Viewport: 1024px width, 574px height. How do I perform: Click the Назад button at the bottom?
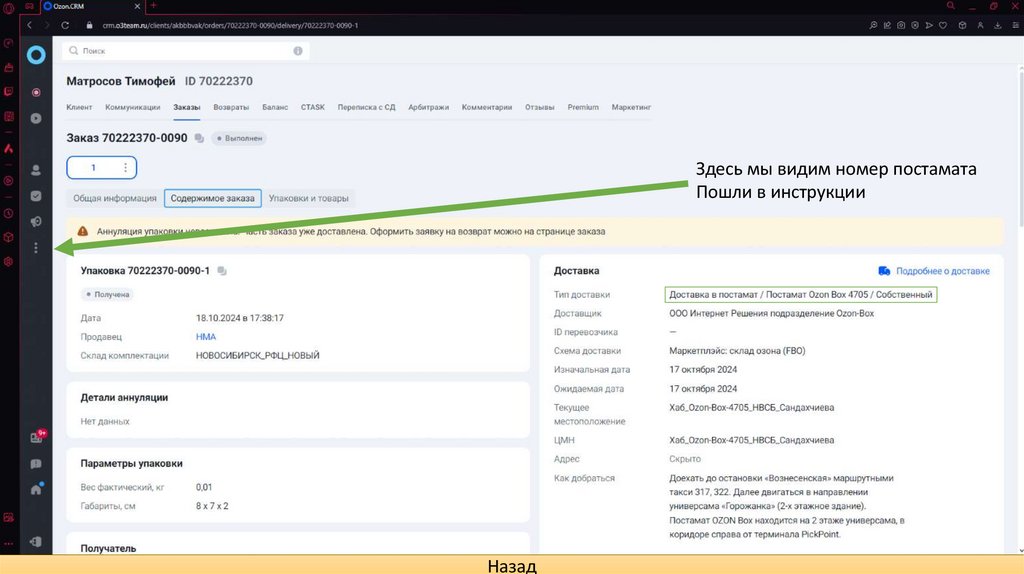click(x=512, y=566)
